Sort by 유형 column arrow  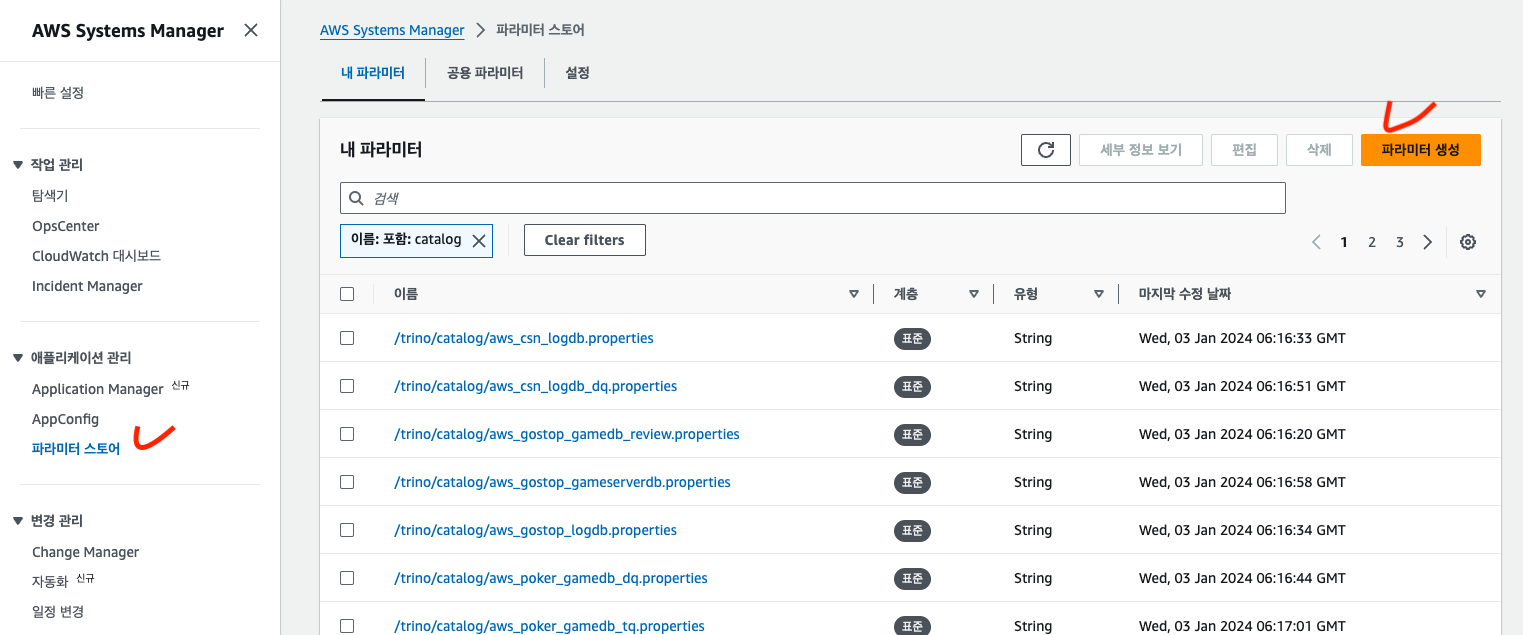tap(1099, 294)
